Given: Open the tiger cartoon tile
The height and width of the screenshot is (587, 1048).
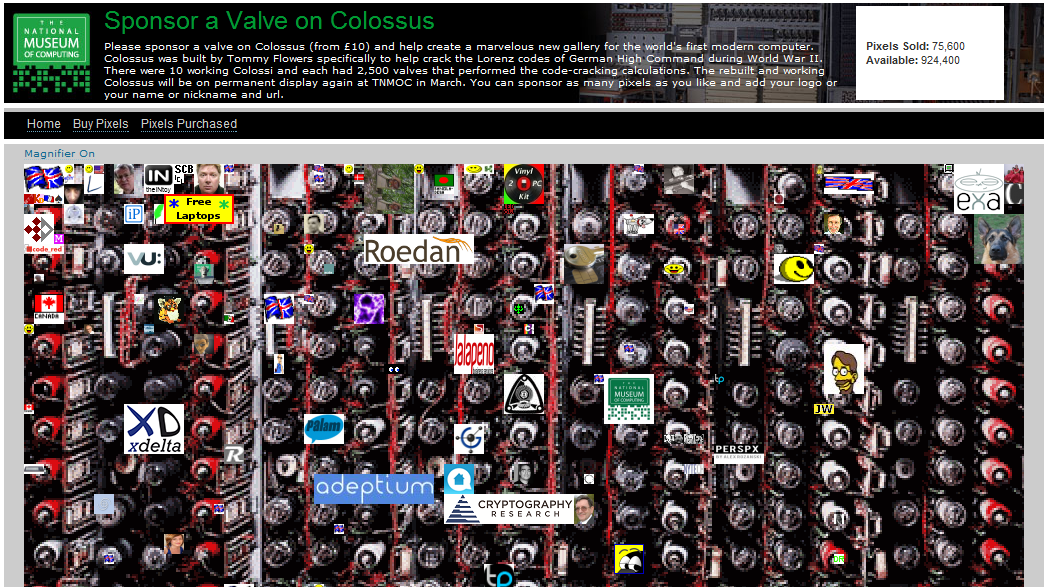Looking at the screenshot, I should coord(168,310).
